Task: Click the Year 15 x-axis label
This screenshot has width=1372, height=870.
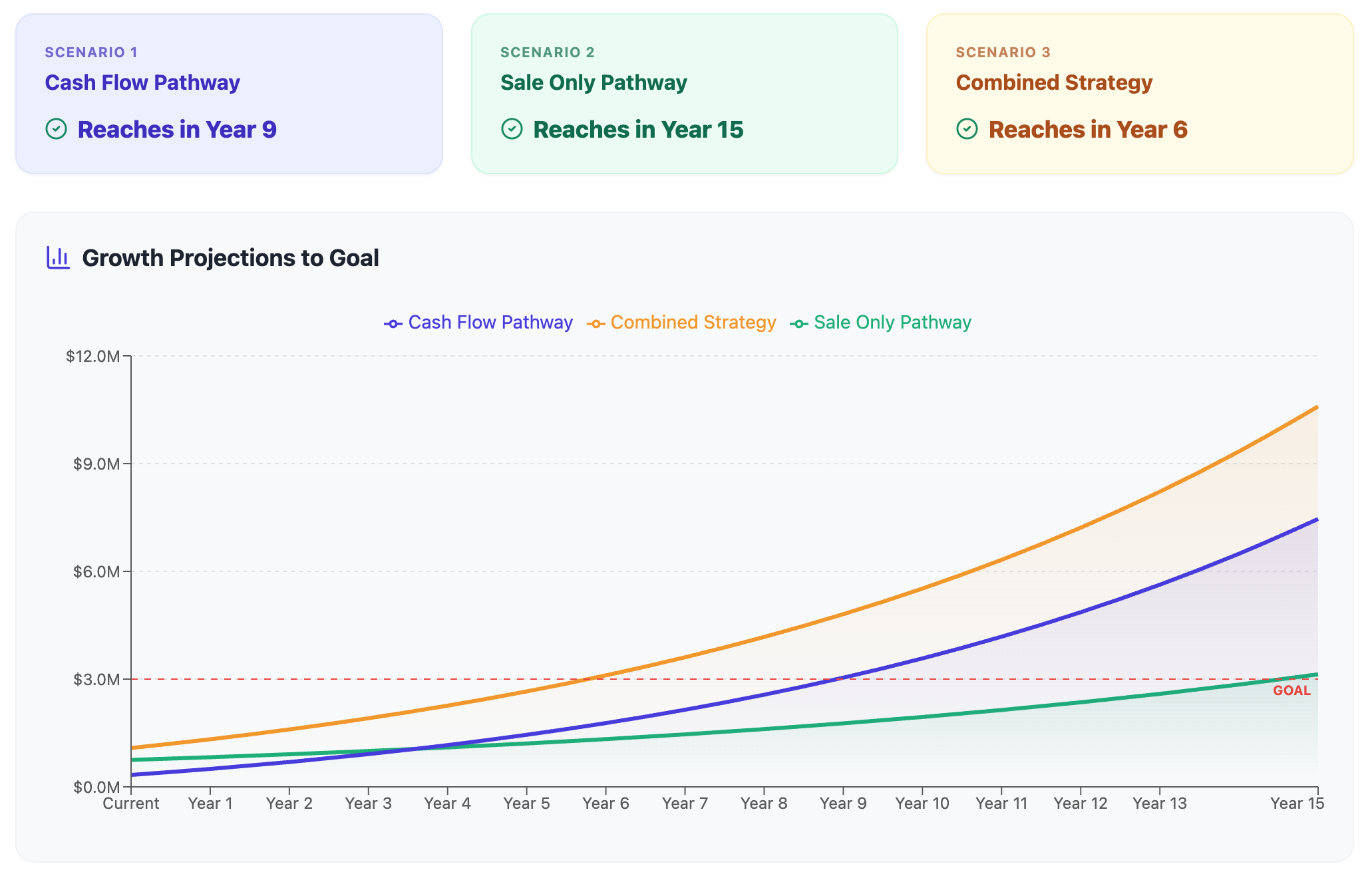Action: (x=1297, y=803)
